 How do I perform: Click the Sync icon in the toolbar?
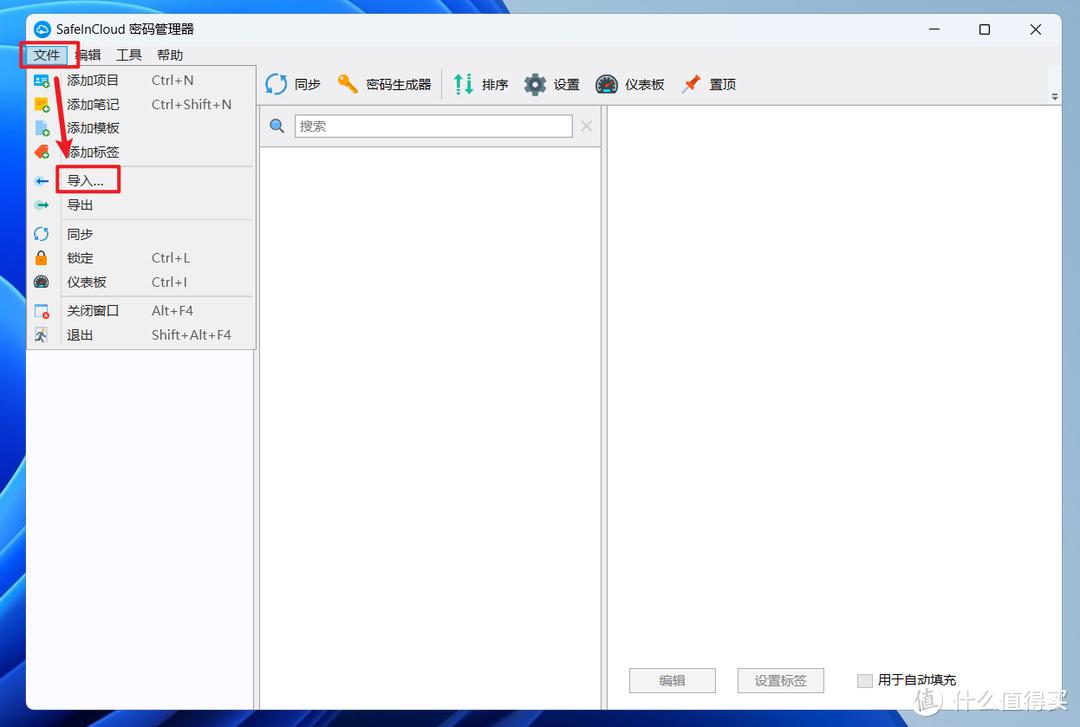[276, 85]
